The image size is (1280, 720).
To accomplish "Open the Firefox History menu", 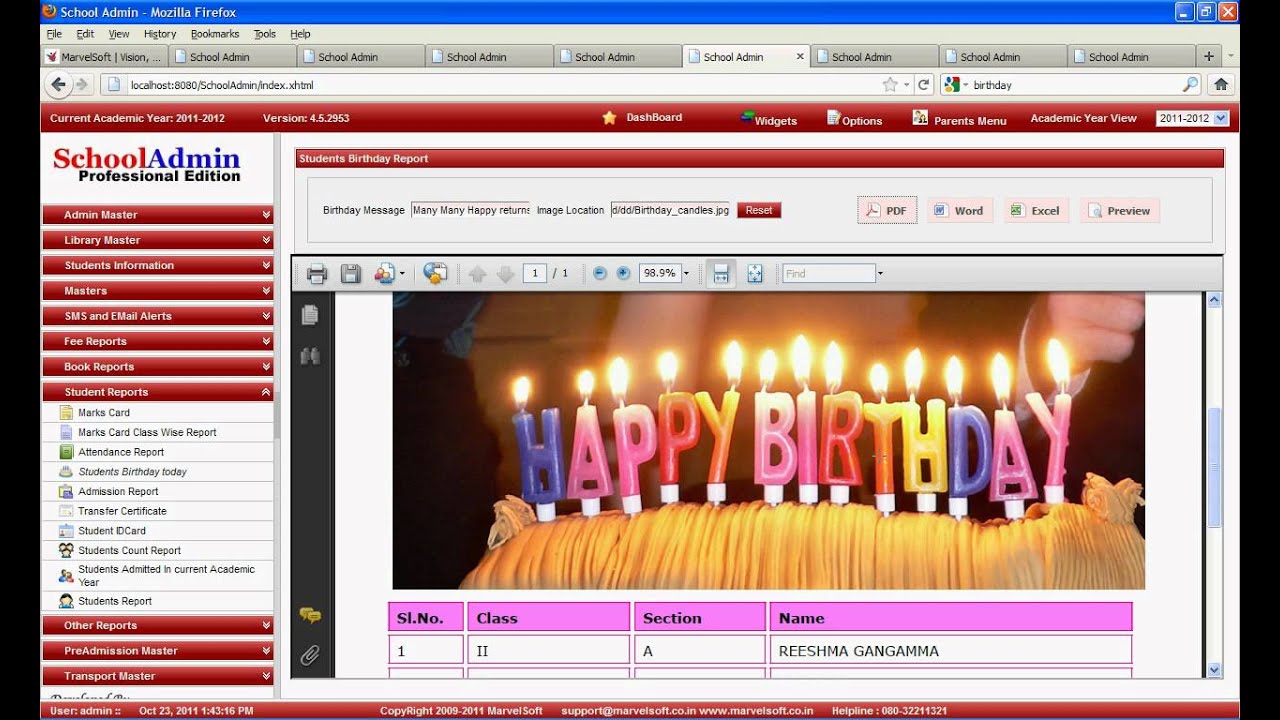I will click(x=160, y=34).
